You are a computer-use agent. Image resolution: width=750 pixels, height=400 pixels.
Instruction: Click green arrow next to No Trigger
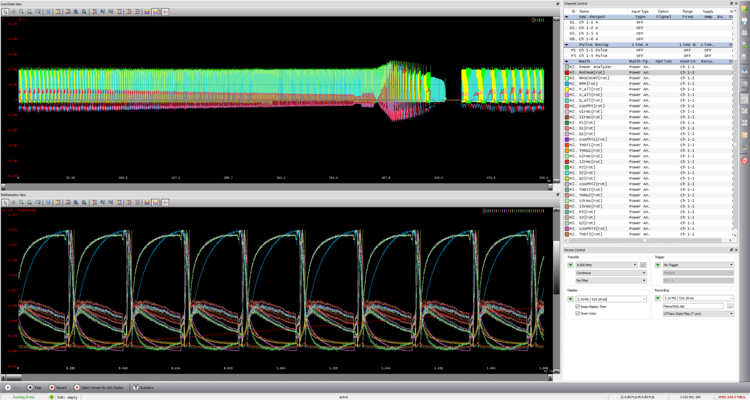(658, 265)
